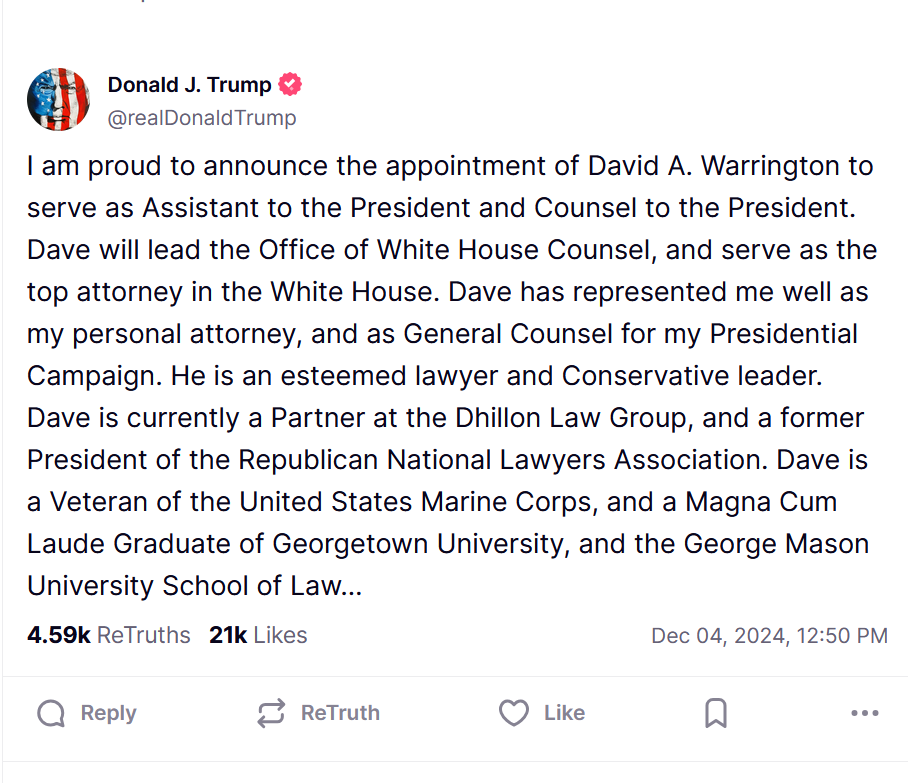This screenshot has height=783, width=908.
Task: Expand truncated post at the trailing ellipsis
Action: [x=351, y=587]
